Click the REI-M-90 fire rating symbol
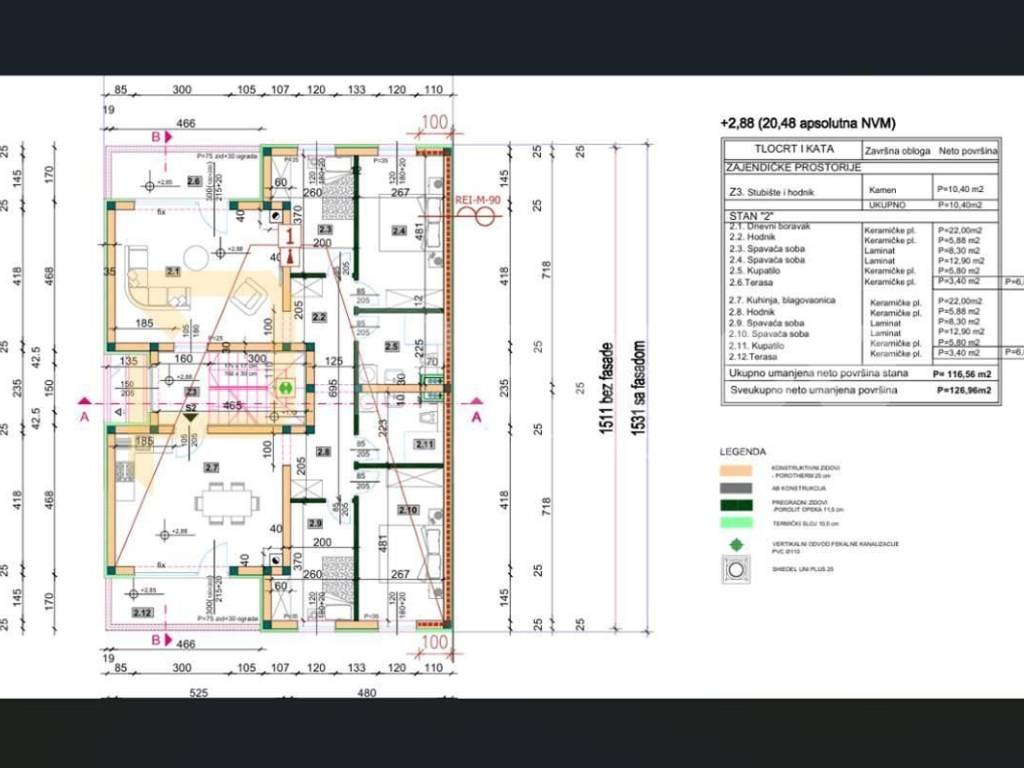1024x768 pixels. [477, 200]
